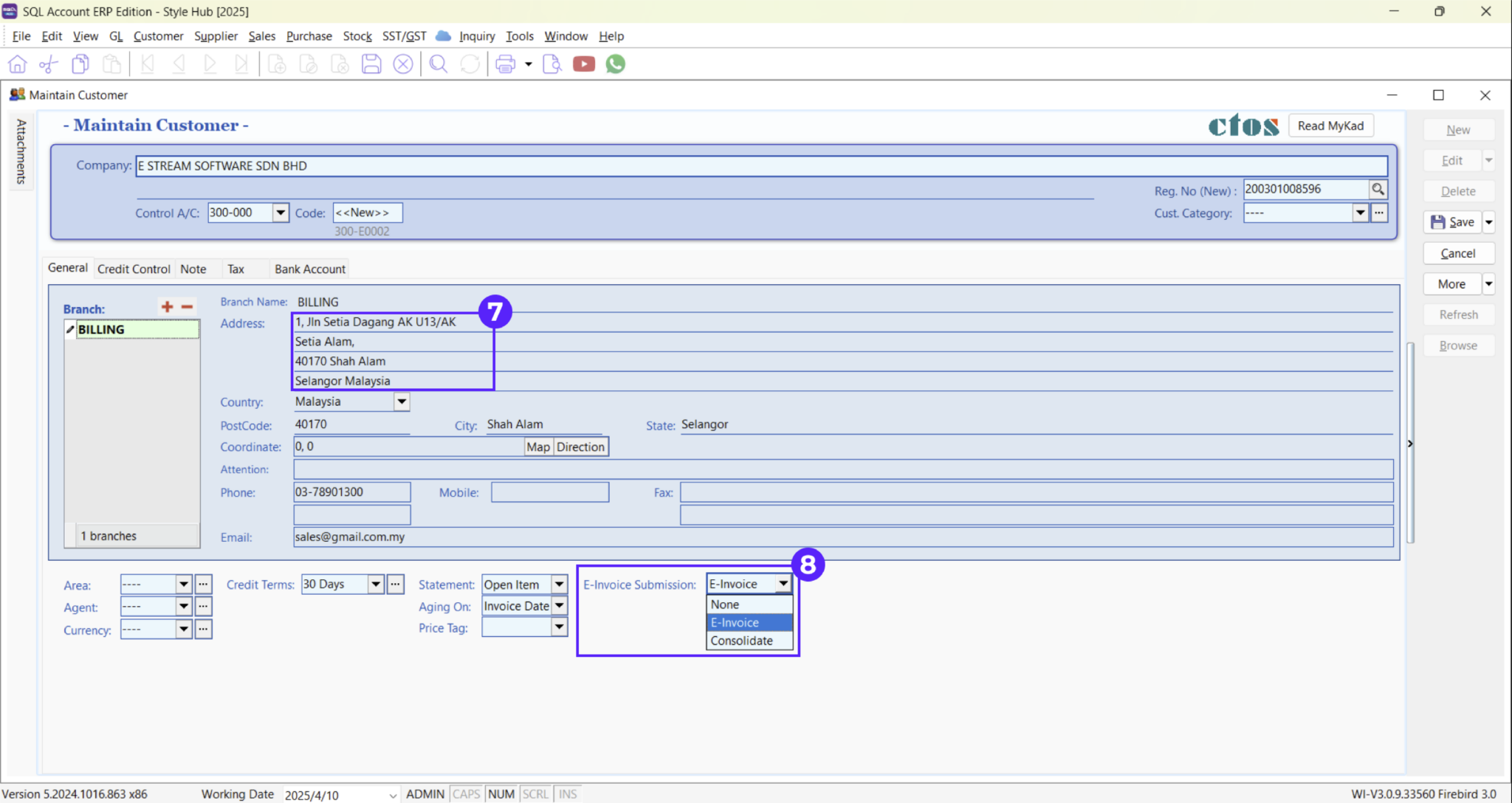Image resolution: width=1512 pixels, height=803 pixels.
Task: Open the Bank Account tab
Action: 309,269
